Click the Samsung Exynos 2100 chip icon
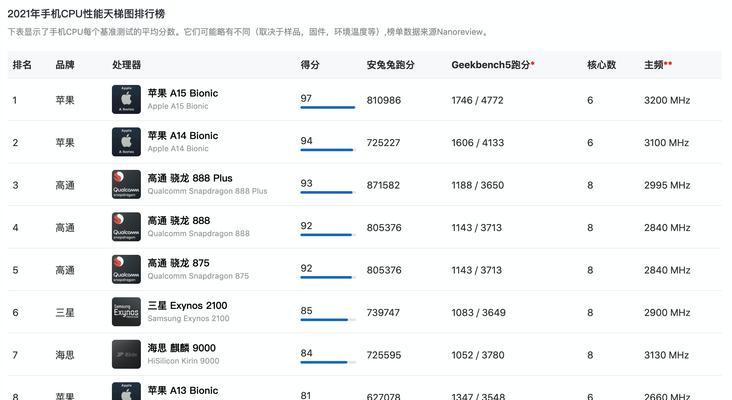732x400 pixels. (x=126, y=312)
